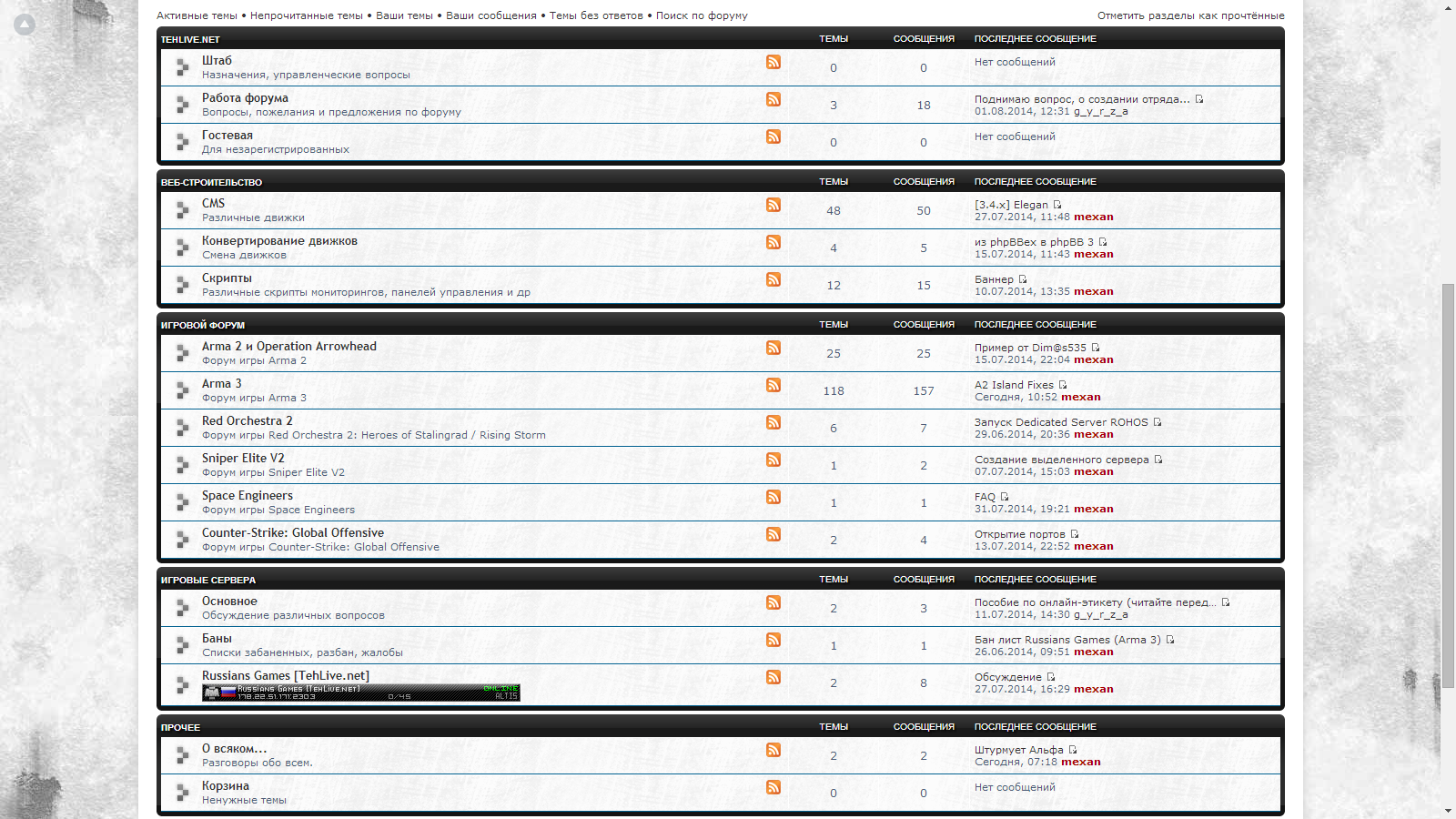
Task: Open Непрочитанные темы link
Action: pyautogui.click(x=307, y=15)
